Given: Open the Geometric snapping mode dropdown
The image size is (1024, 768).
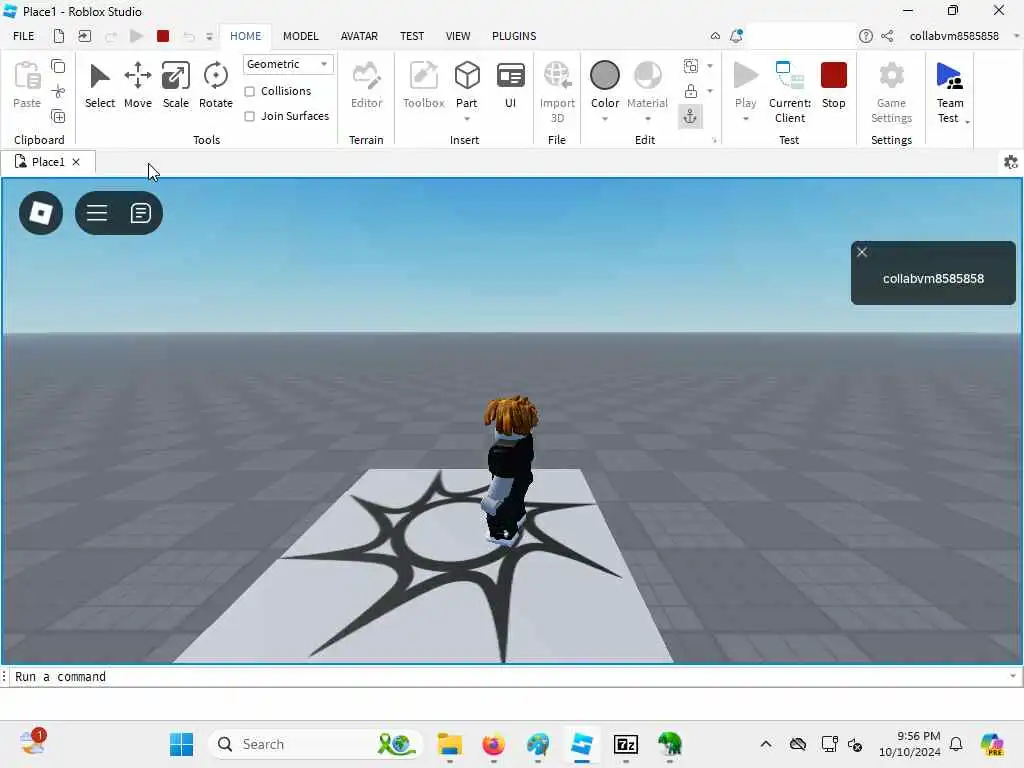Looking at the screenshot, I should coord(287,64).
